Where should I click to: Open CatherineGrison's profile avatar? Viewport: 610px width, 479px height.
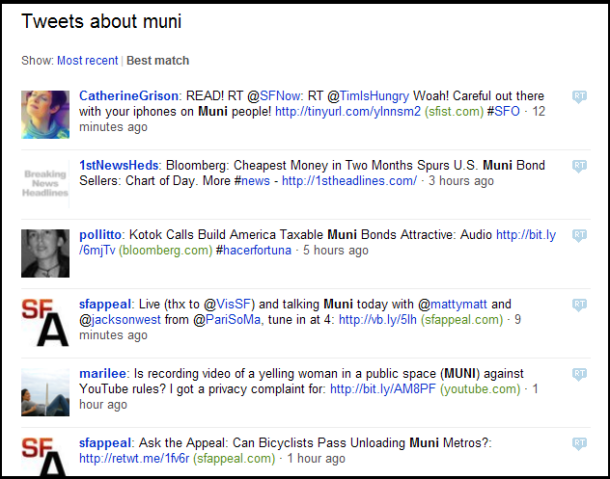coord(45,114)
